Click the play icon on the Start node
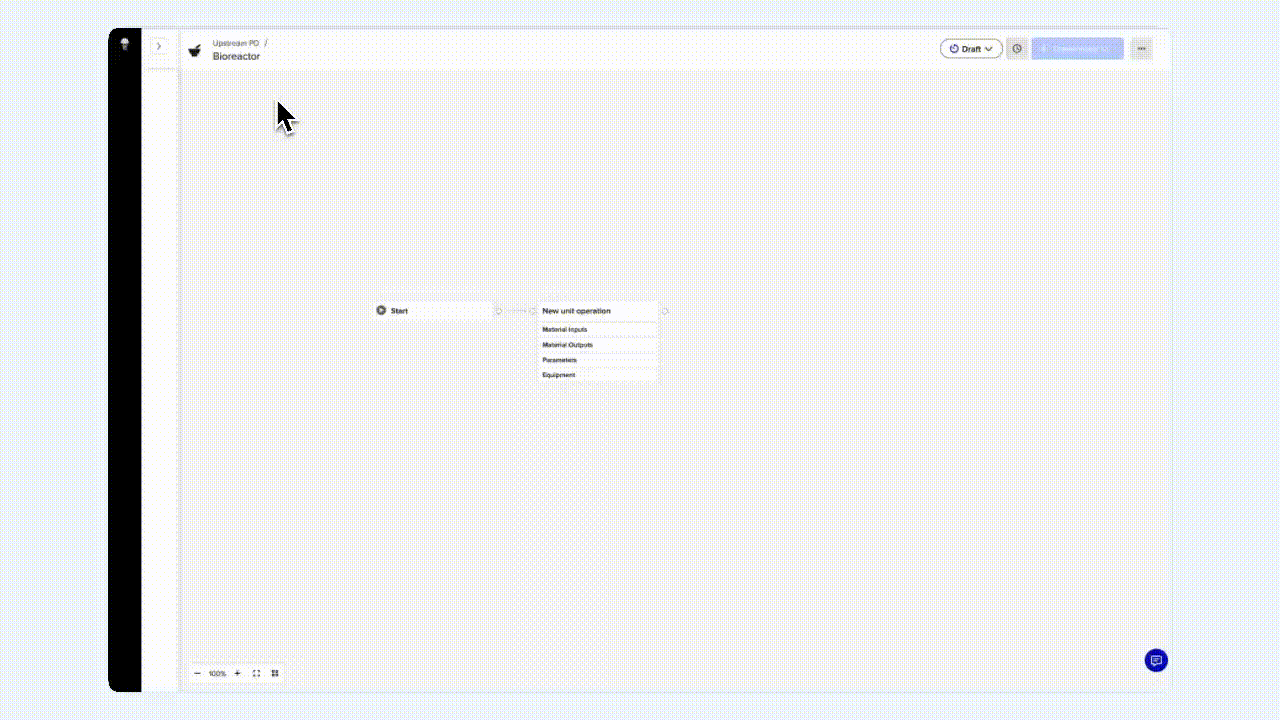Image resolution: width=1280 pixels, height=720 pixels. click(381, 311)
